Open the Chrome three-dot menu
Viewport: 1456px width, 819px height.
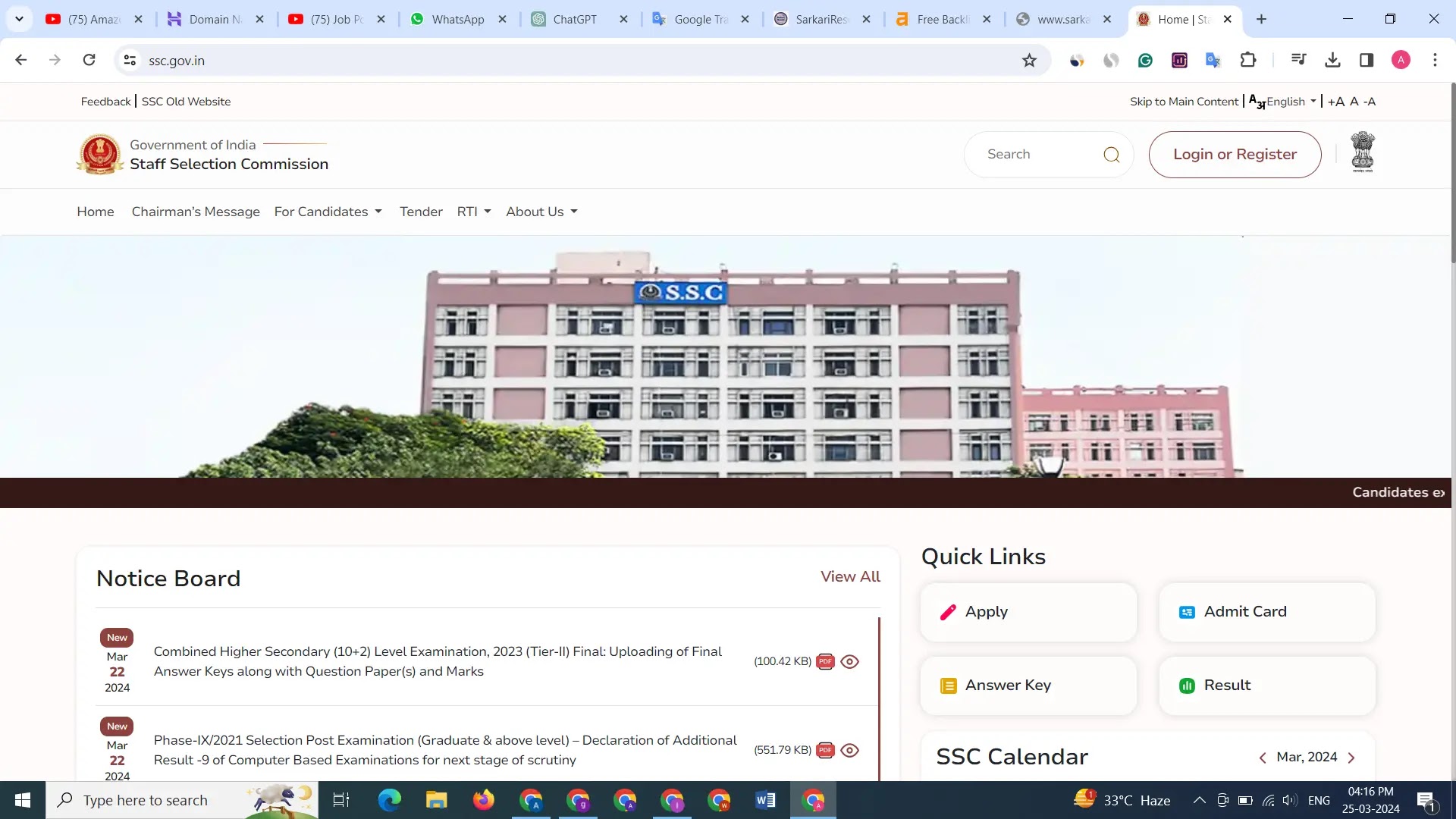pos(1435,60)
